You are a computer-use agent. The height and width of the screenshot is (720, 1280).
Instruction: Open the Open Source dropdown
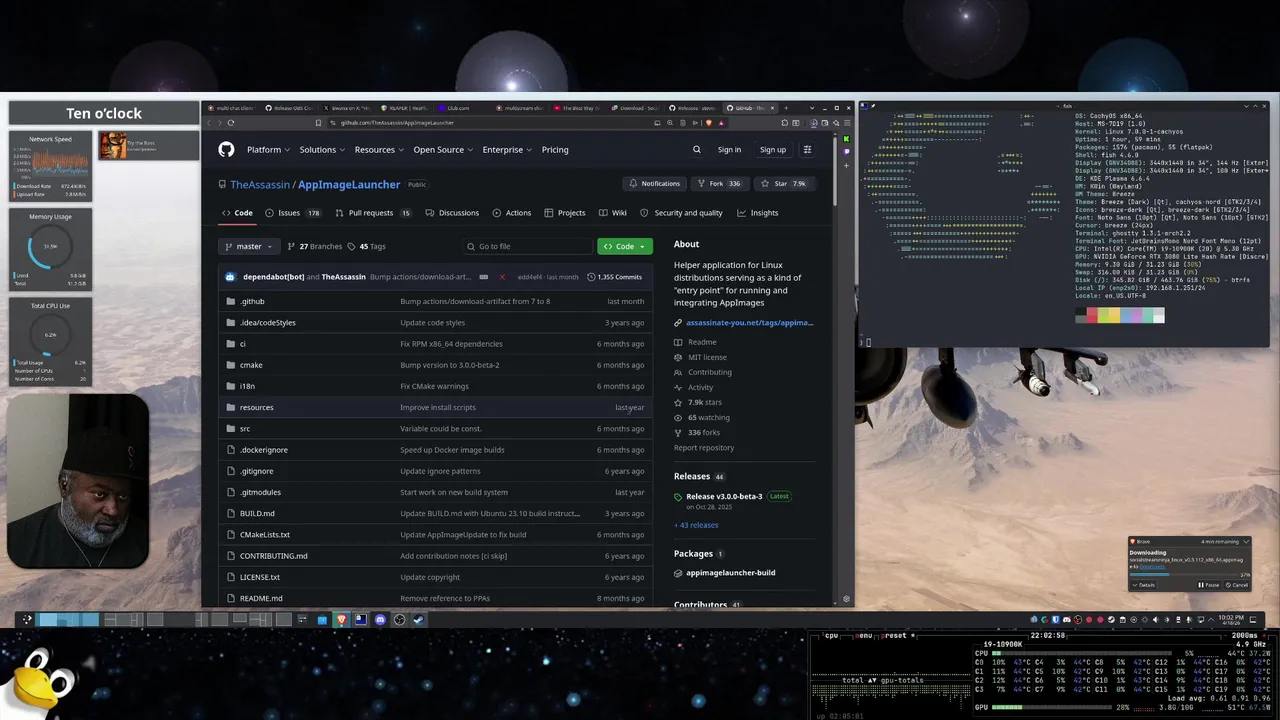[x=443, y=149]
